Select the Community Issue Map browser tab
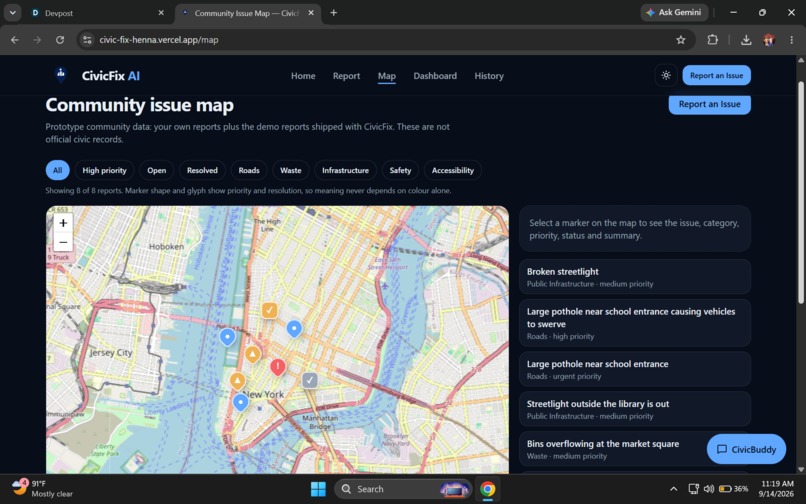Image resolution: width=806 pixels, height=504 pixels. (249, 13)
